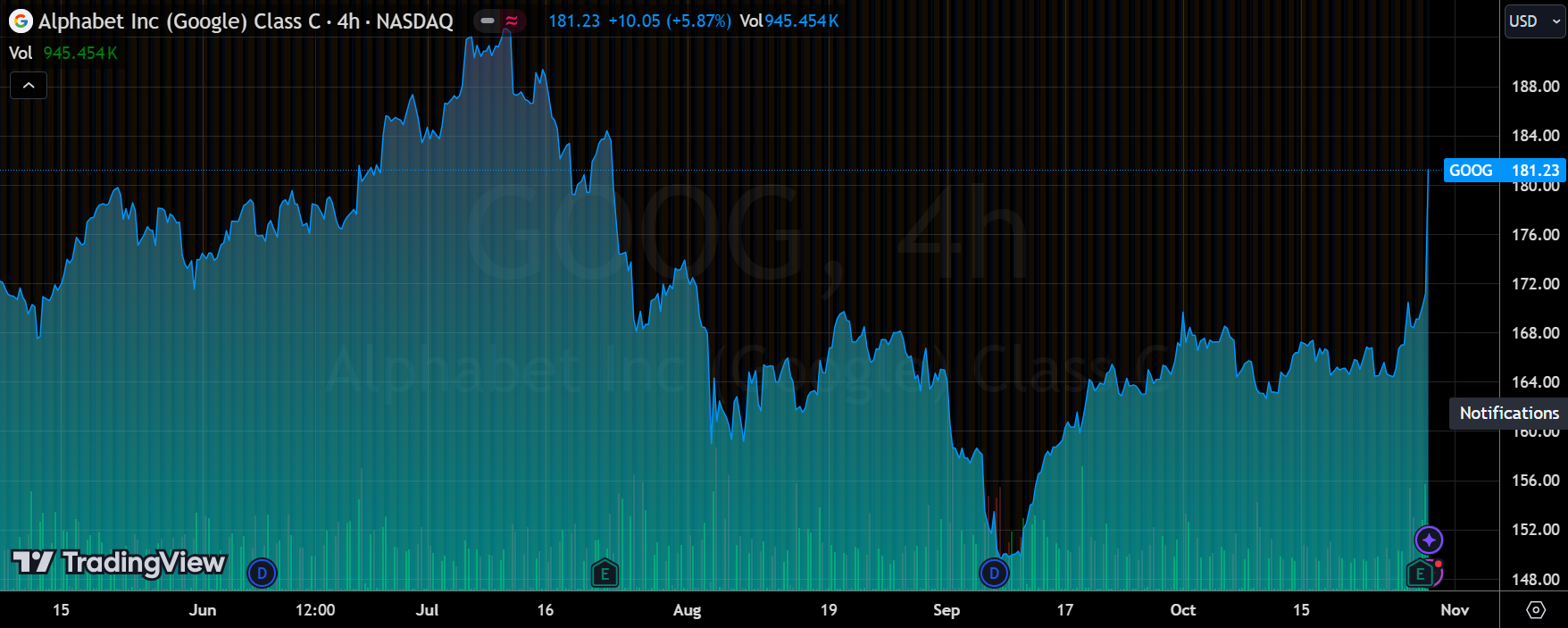The image size is (1568, 628).
Task: Click the blue Vol 945.454K in the title row
Action: tap(789, 21)
